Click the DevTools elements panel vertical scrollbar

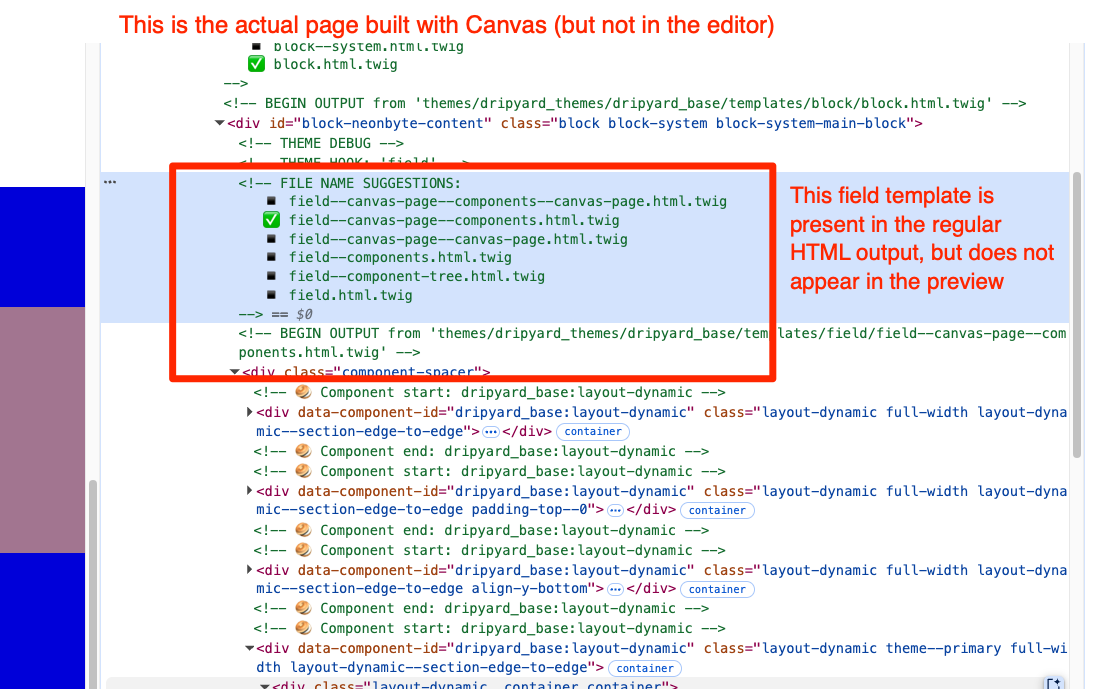click(1077, 314)
